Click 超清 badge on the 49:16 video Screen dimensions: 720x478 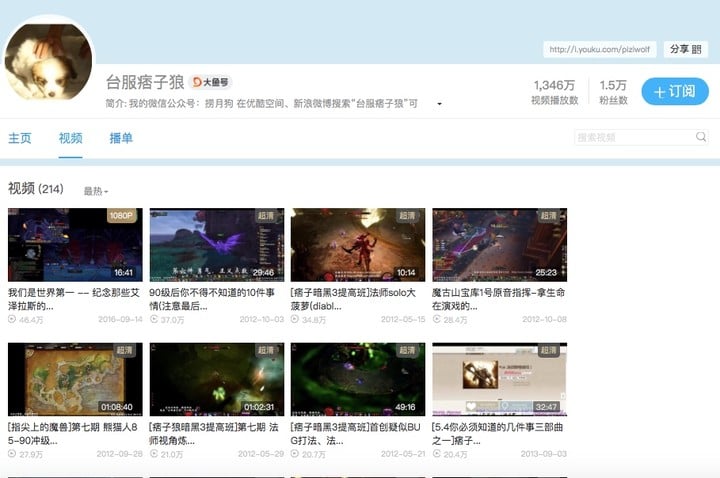pyautogui.click(x=407, y=350)
